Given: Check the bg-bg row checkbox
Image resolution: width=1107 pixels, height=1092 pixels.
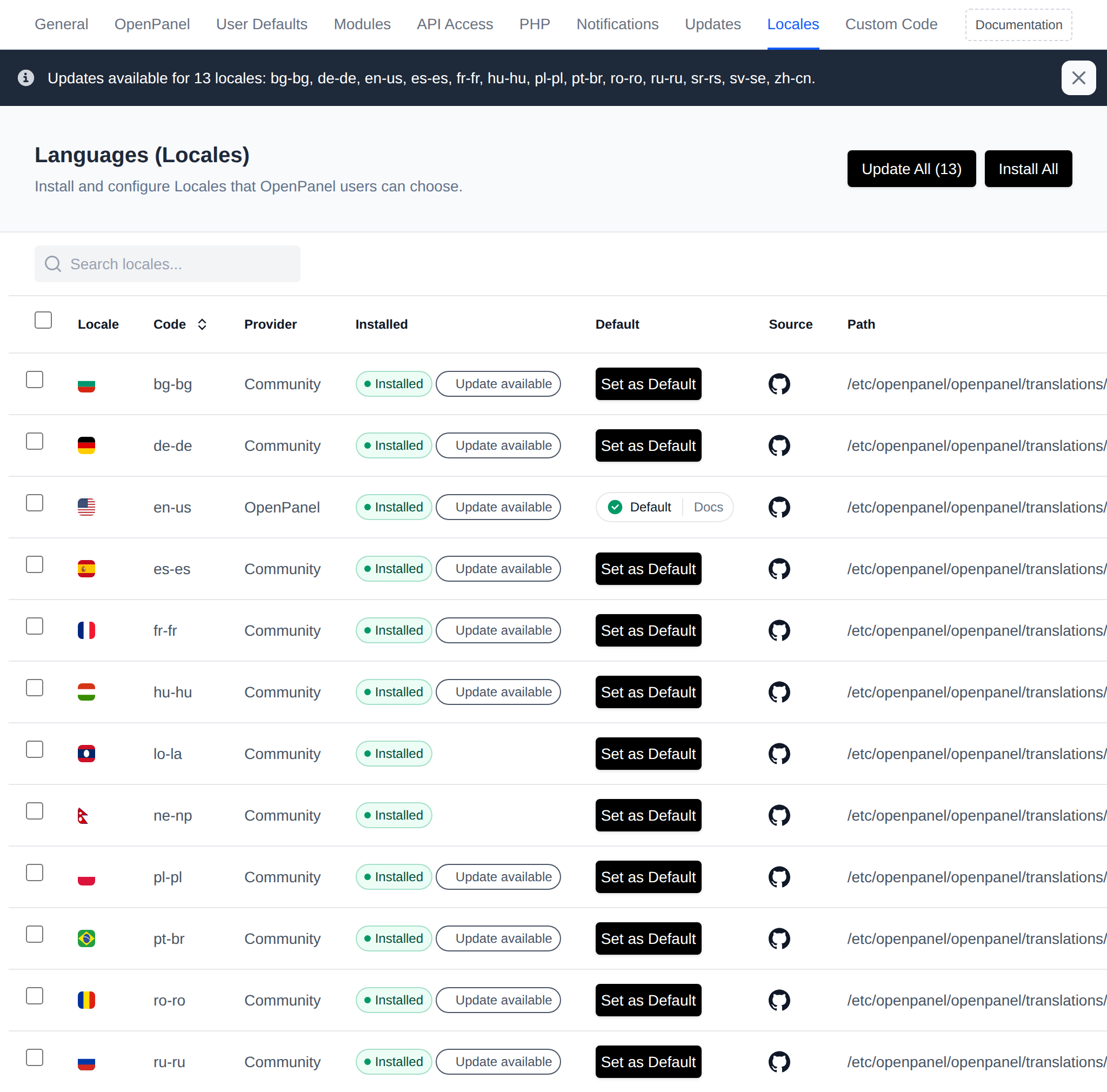Looking at the screenshot, I should (x=35, y=379).
